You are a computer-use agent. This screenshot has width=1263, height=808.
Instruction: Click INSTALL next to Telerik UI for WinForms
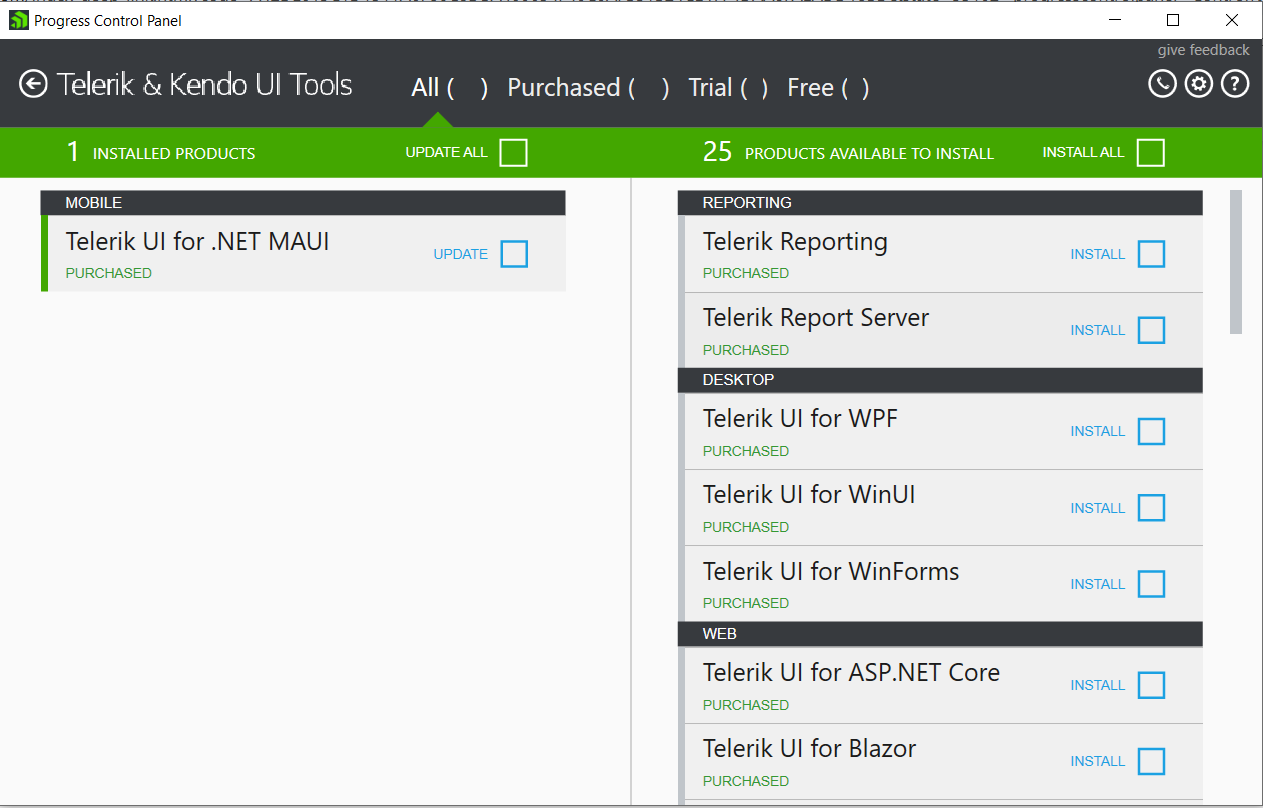[1097, 584]
